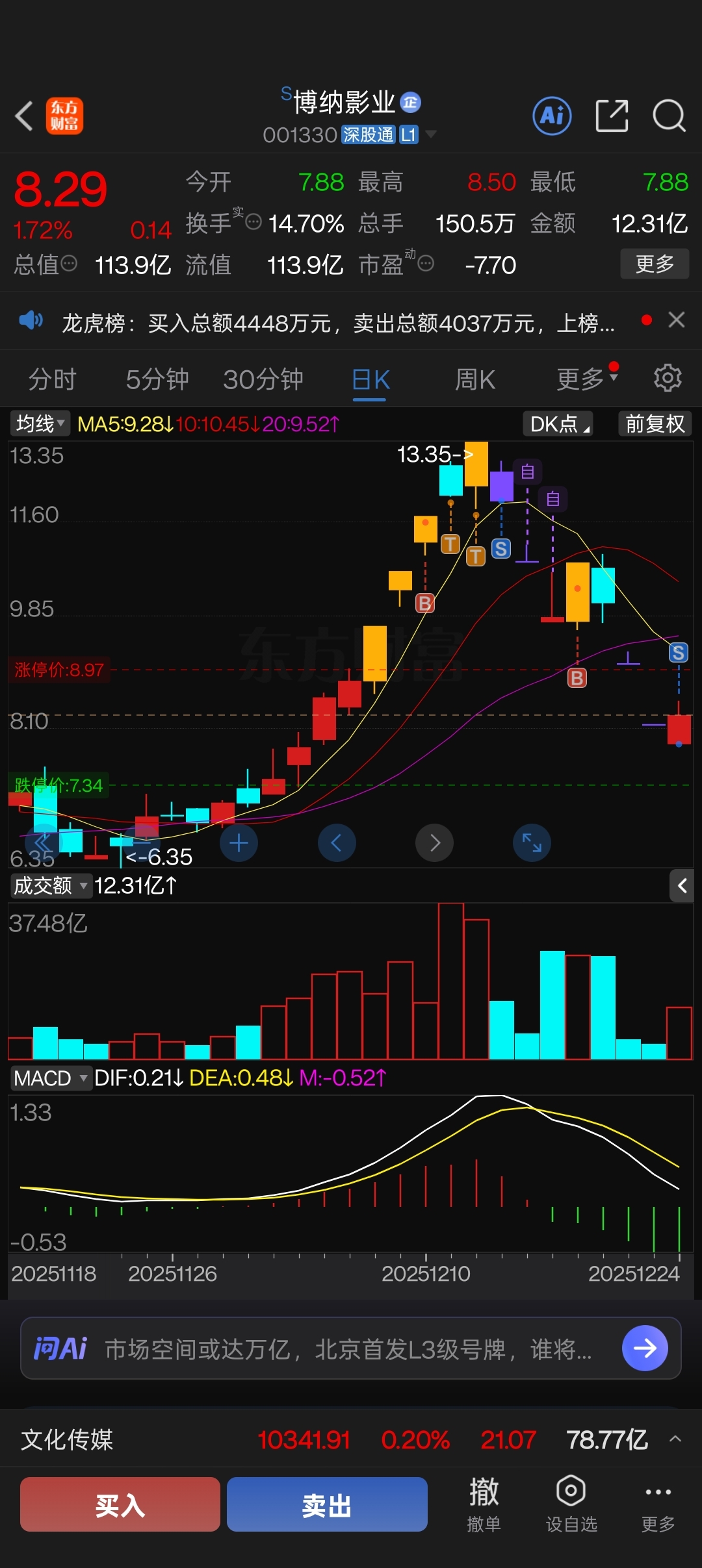Open chart settings gear icon
Viewport: 702px width, 1568px height.
coord(668,377)
